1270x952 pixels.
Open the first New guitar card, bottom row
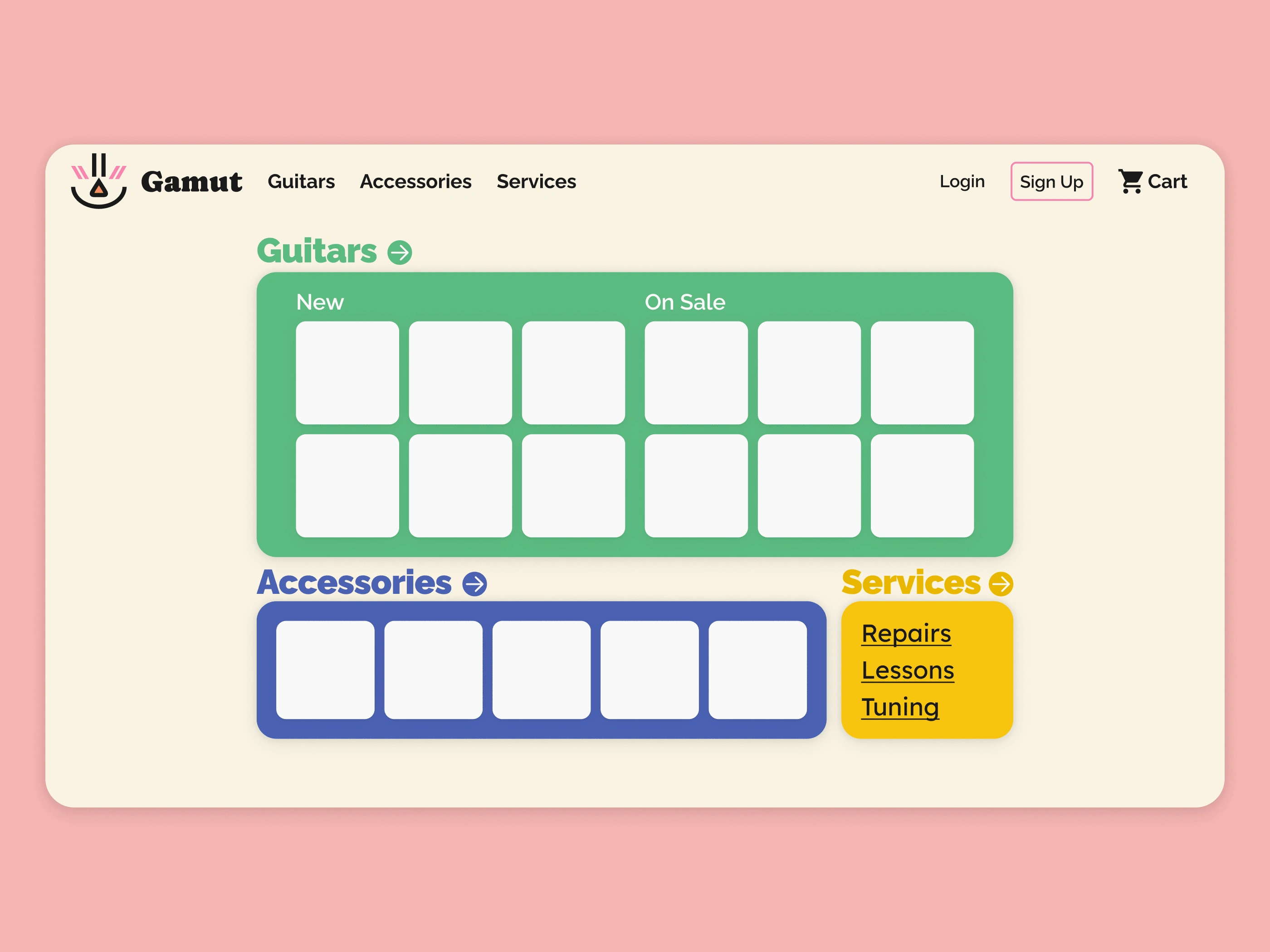[x=347, y=486]
